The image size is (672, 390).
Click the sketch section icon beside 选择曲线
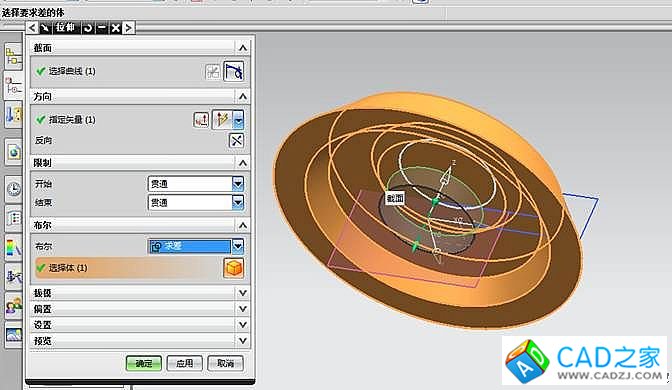[213, 72]
